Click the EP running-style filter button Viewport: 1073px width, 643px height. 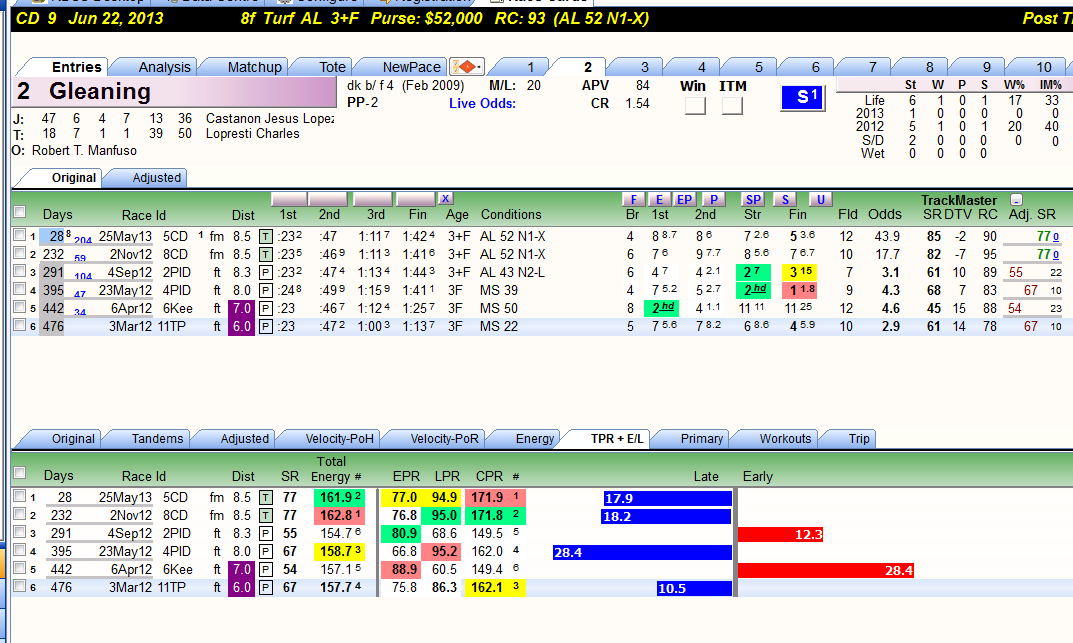coord(684,199)
